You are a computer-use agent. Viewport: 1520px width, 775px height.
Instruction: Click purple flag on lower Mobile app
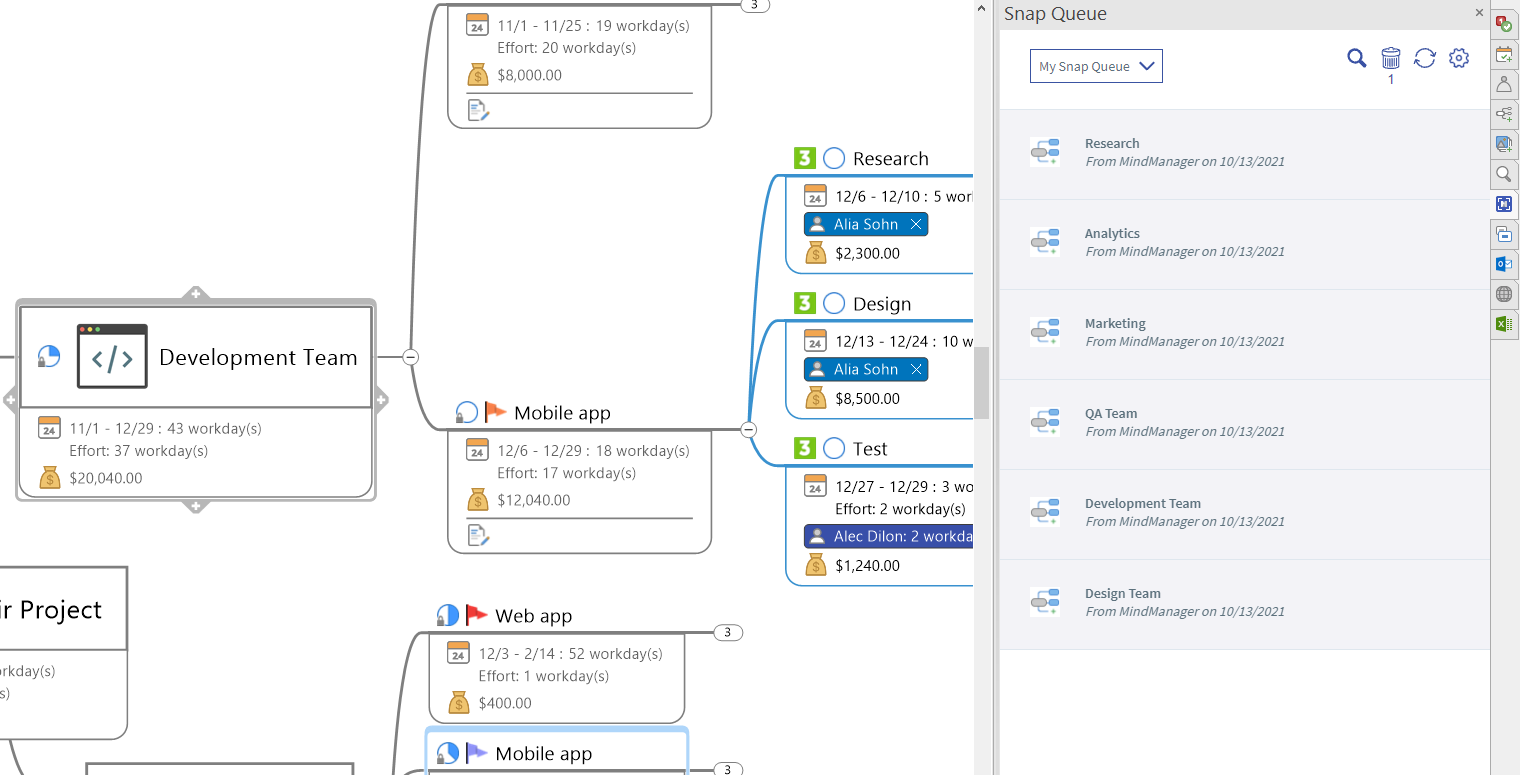tap(477, 752)
